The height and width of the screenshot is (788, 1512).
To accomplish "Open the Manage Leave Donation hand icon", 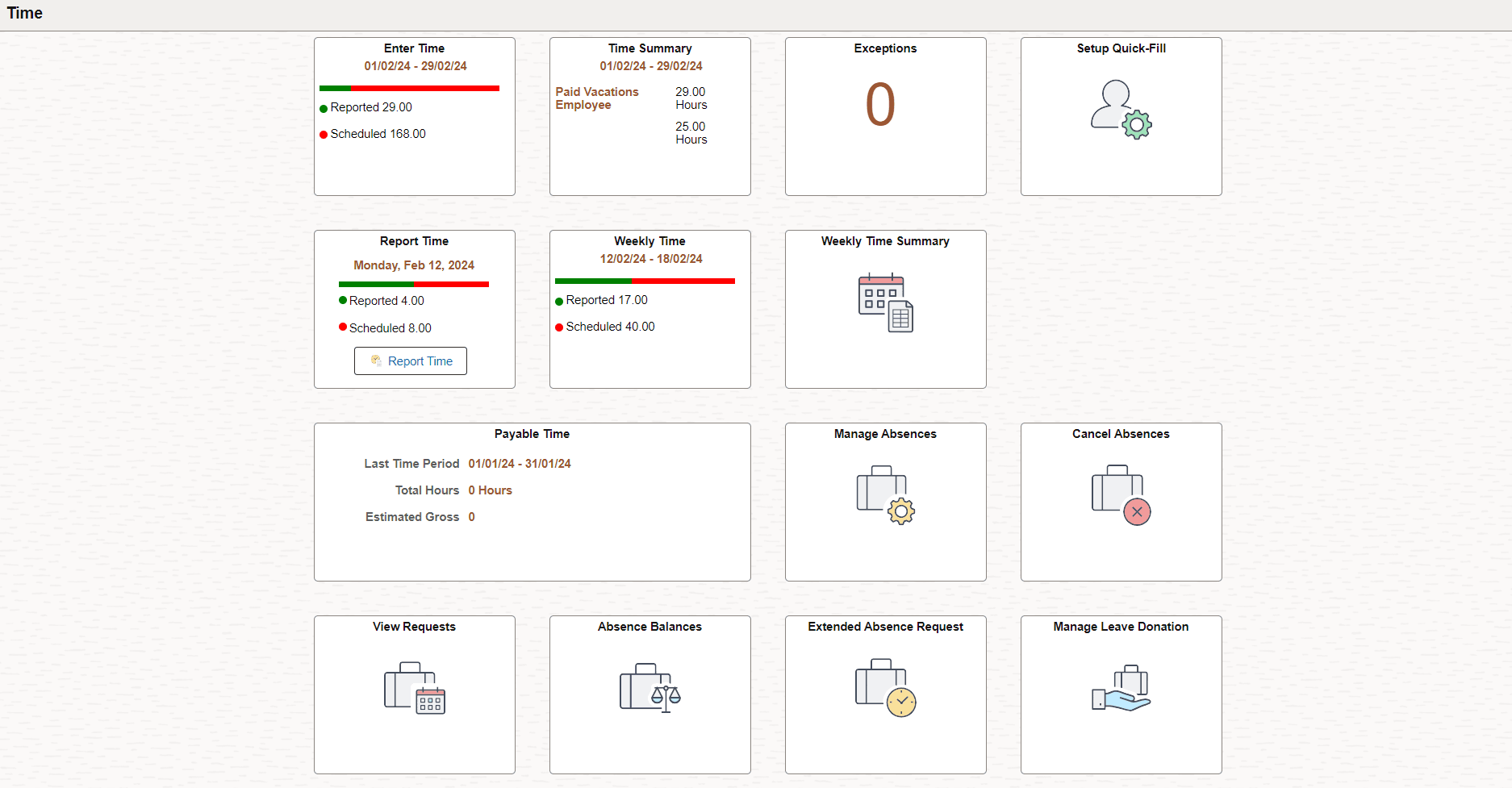I will click(1121, 688).
